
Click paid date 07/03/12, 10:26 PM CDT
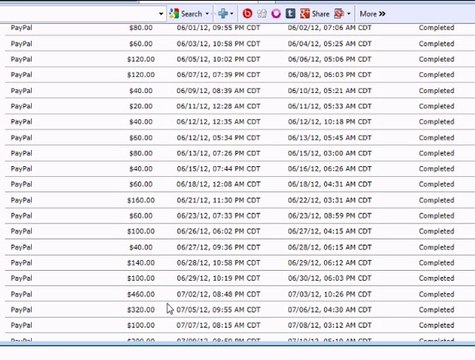(329, 294)
